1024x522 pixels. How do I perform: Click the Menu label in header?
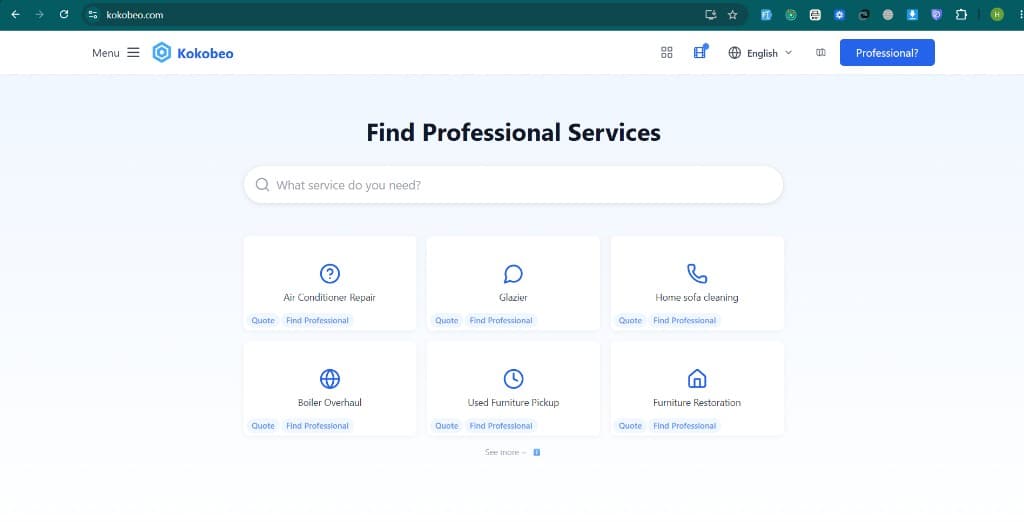pos(106,53)
